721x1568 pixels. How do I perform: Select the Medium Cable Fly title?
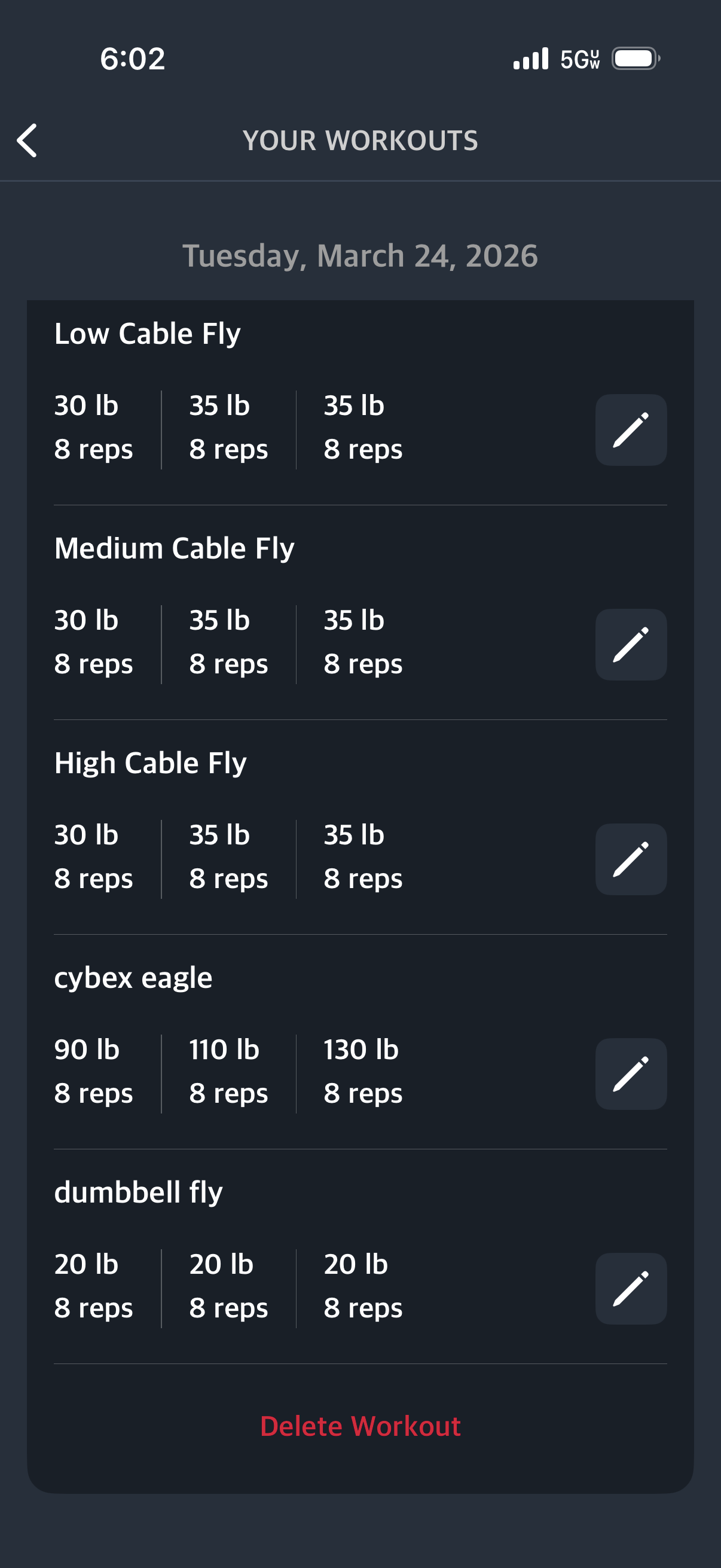click(174, 548)
